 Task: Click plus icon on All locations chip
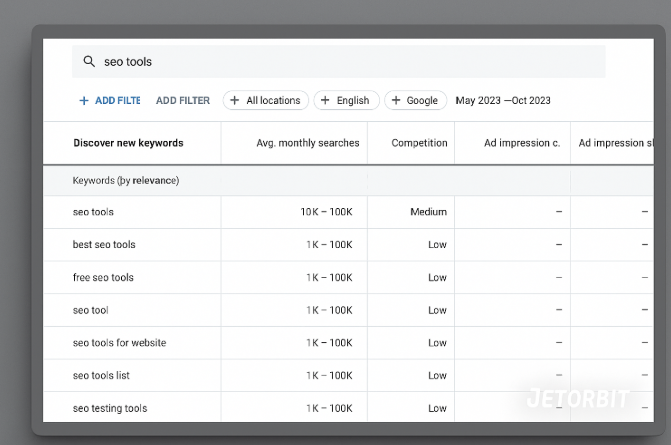click(x=235, y=100)
